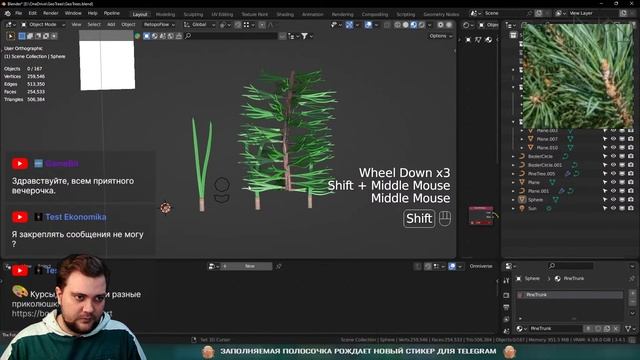The width and height of the screenshot is (640, 360).
Task: Open the Pipeline menu
Action: coord(111,13)
